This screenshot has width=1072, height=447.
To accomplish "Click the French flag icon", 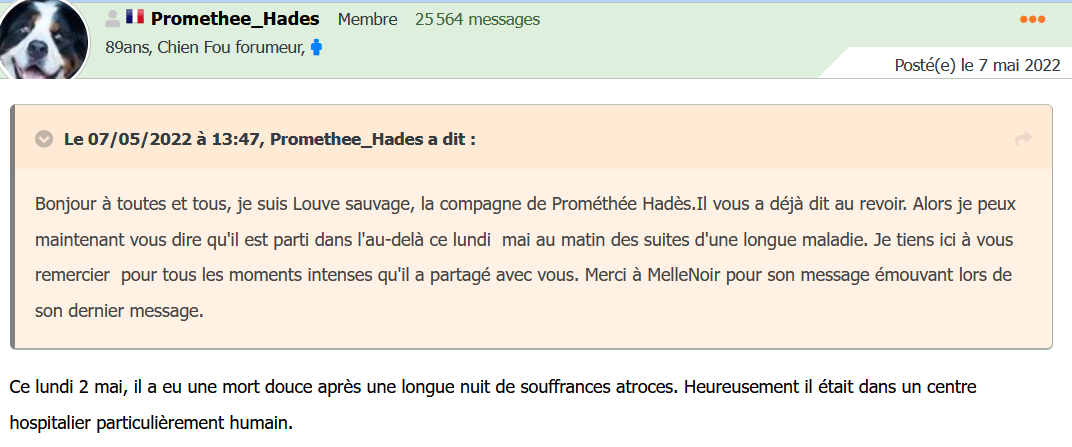I will [x=135, y=17].
